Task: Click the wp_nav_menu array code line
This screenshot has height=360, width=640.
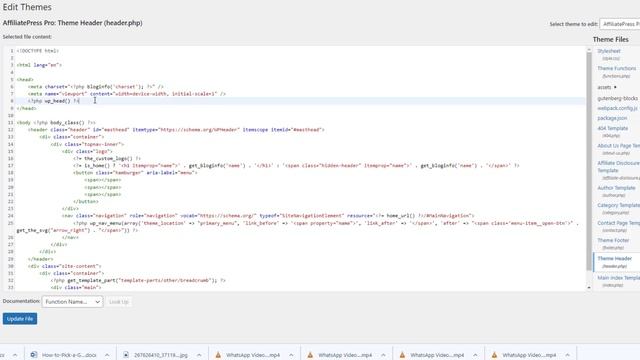Action: coord(326,223)
